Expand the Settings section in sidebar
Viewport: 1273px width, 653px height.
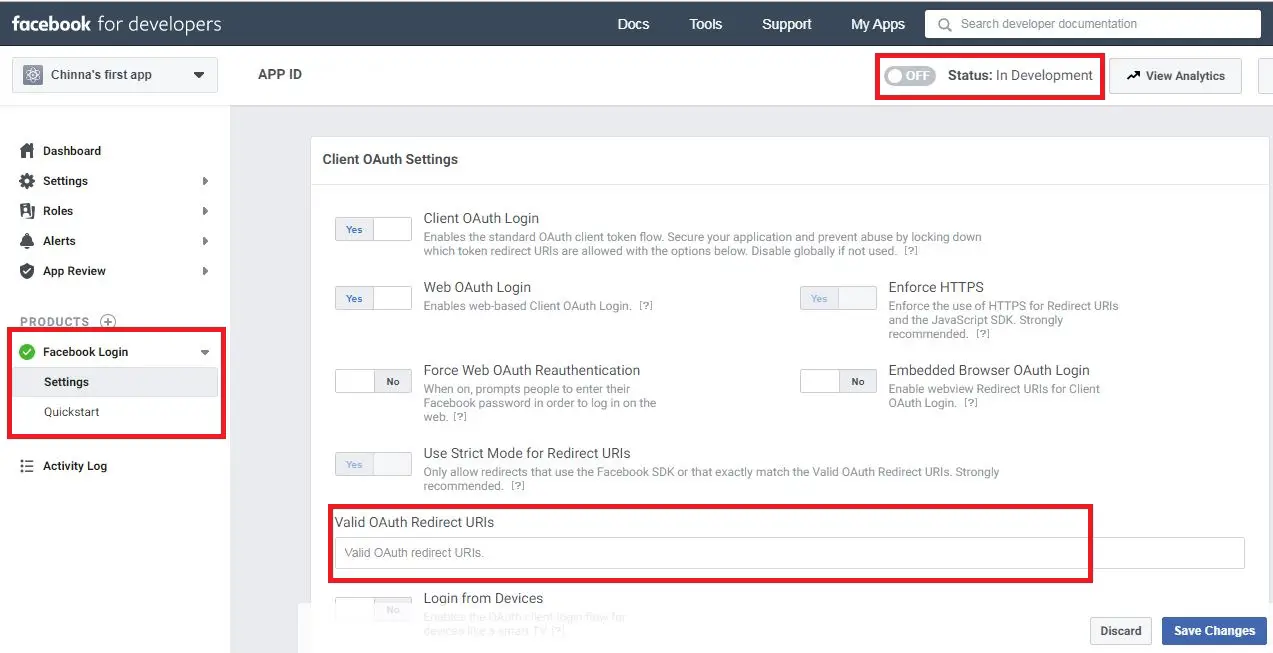[x=205, y=181]
